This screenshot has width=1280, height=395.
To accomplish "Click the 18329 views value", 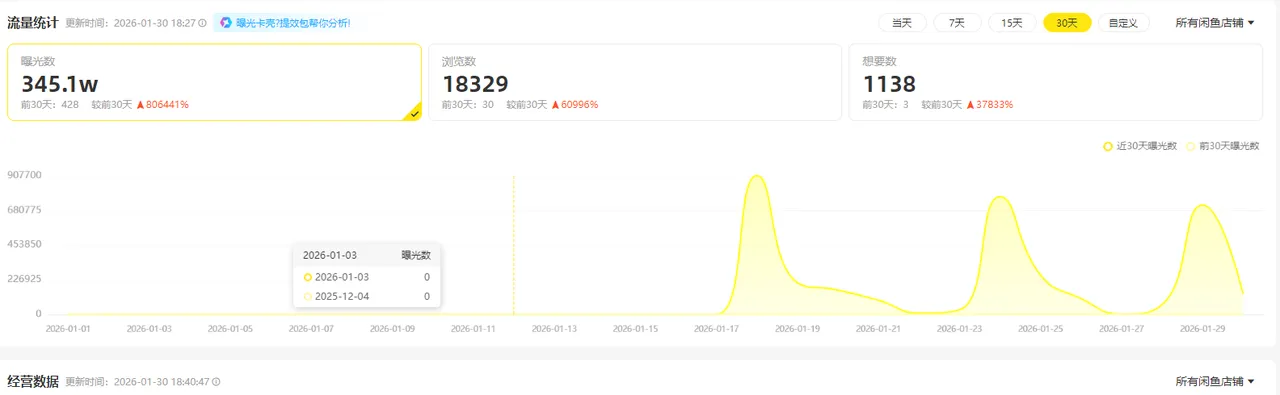I will [x=475, y=85].
